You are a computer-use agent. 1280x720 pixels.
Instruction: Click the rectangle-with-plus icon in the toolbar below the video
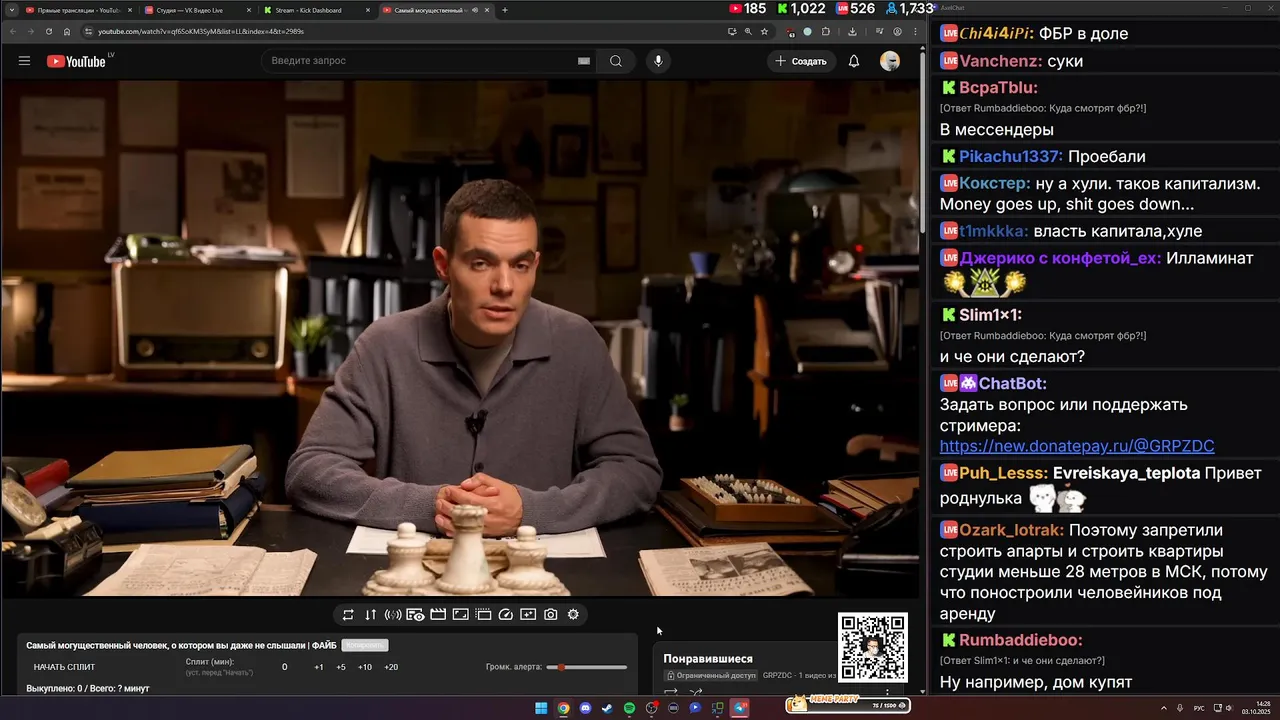pyautogui.click(x=528, y=615)
